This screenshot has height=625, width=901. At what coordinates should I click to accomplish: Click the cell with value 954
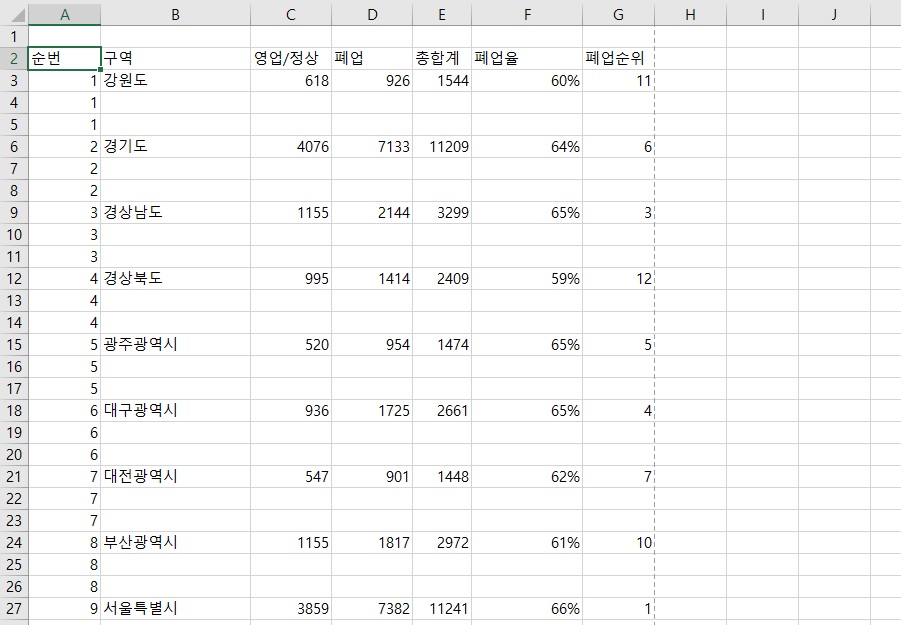click(x=372, y=345)
